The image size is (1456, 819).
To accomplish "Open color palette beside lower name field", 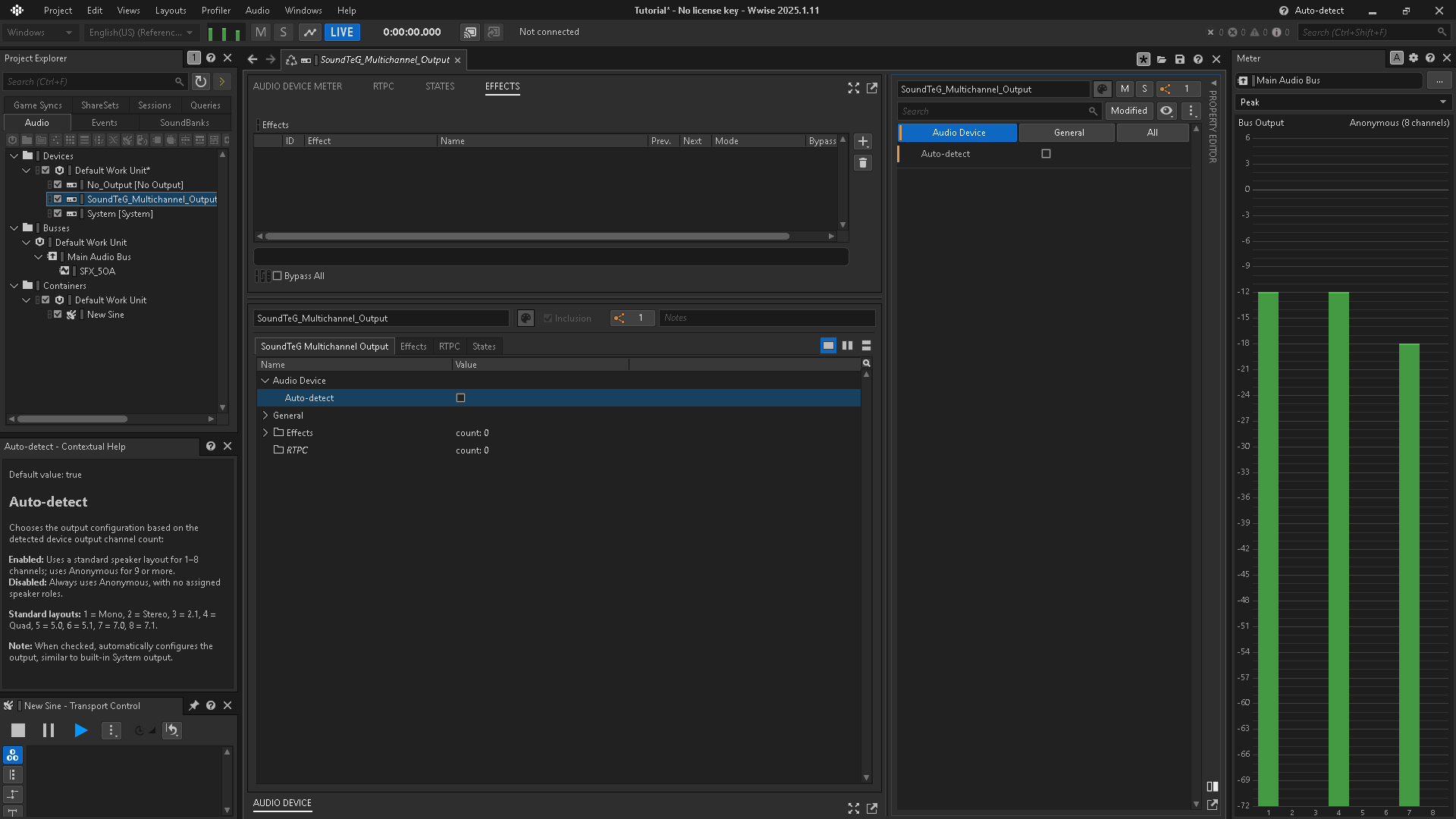I will [526, 318].
